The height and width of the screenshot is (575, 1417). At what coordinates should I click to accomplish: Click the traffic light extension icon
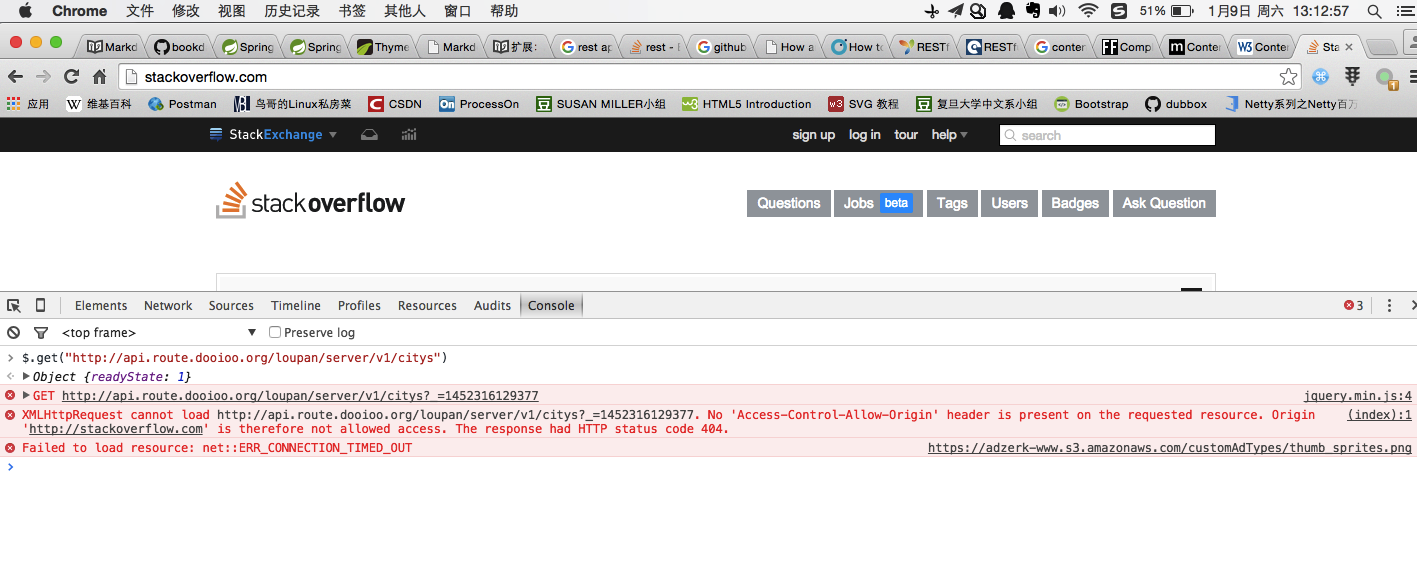pos(1353,76)
